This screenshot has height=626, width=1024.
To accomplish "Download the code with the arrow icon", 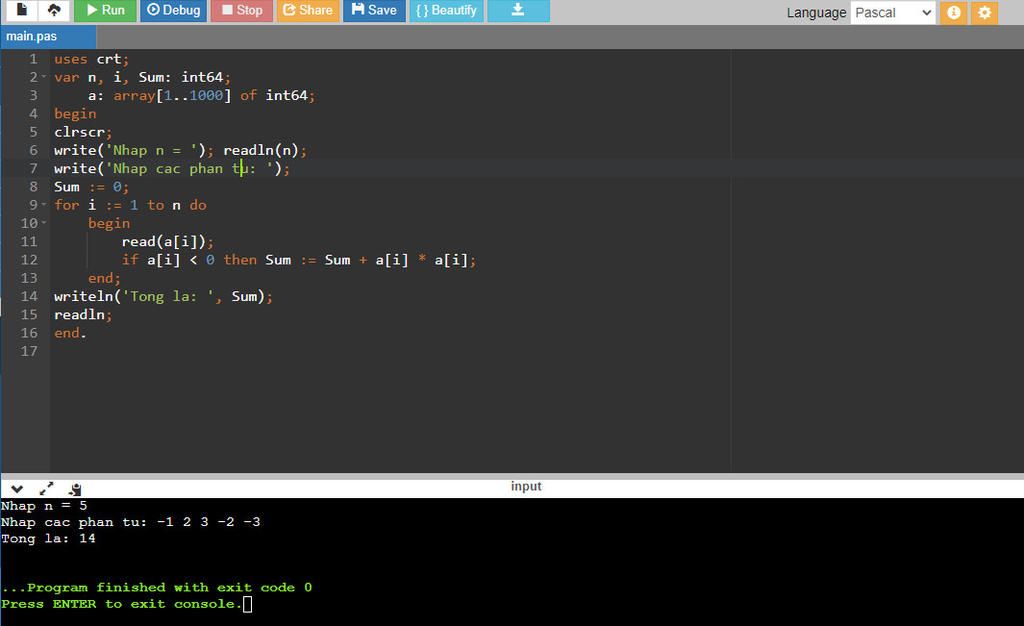I will coord(518,10).
